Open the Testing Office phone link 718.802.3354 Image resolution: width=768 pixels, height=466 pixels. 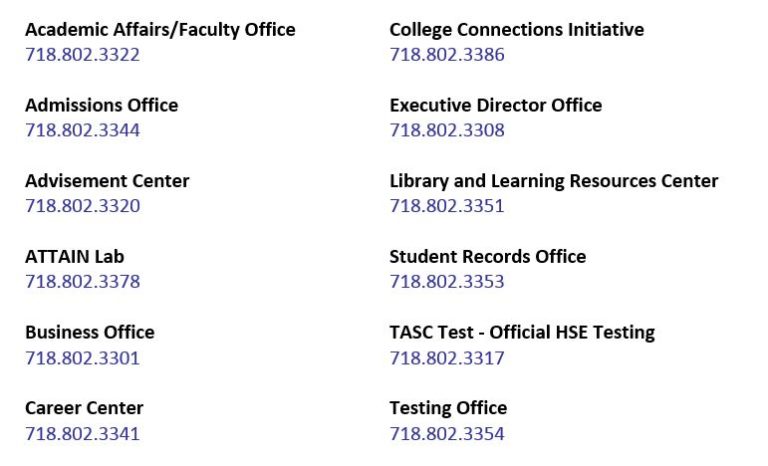[447, 434]
